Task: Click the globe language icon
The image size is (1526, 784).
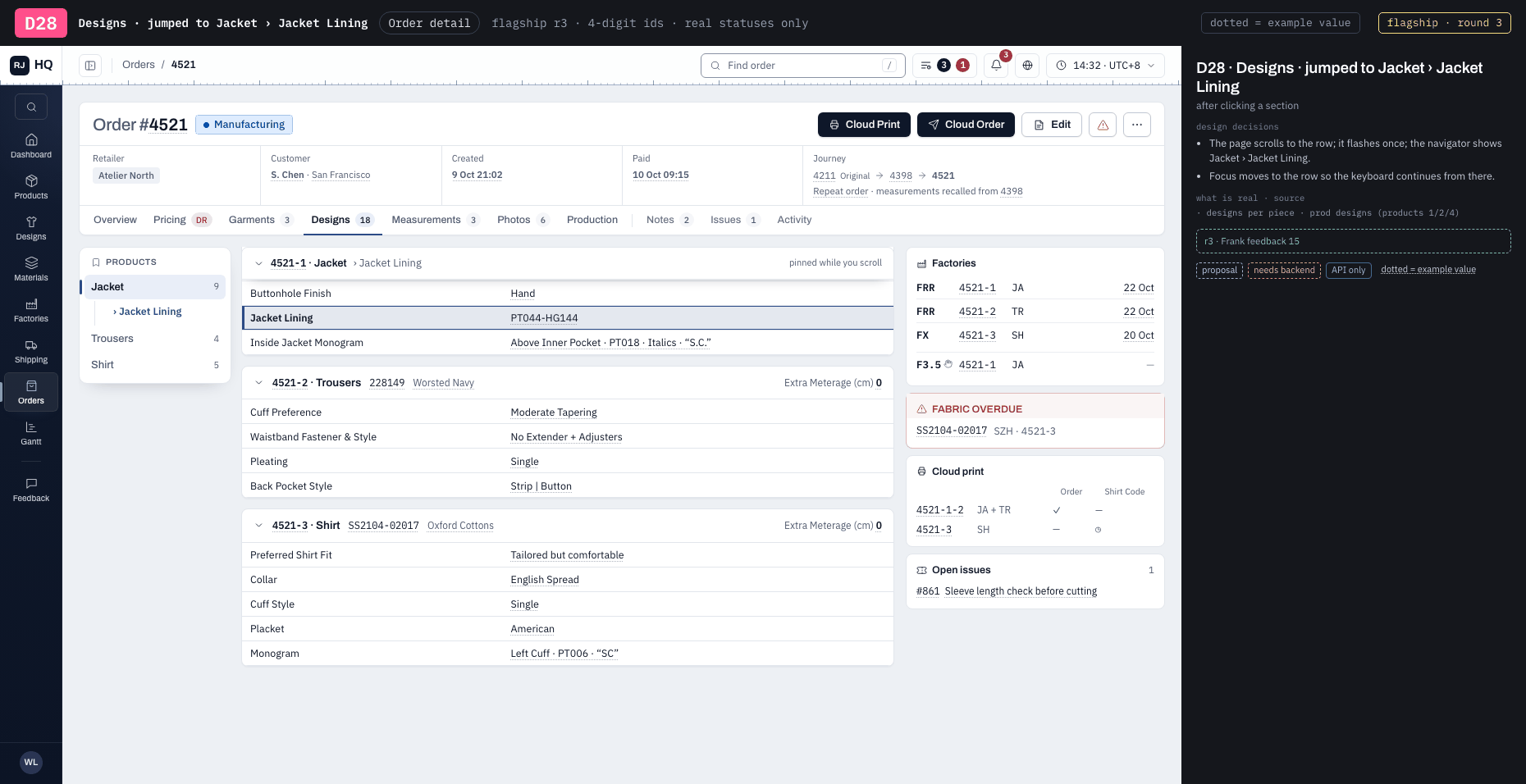Action: tap(1027, 66)
